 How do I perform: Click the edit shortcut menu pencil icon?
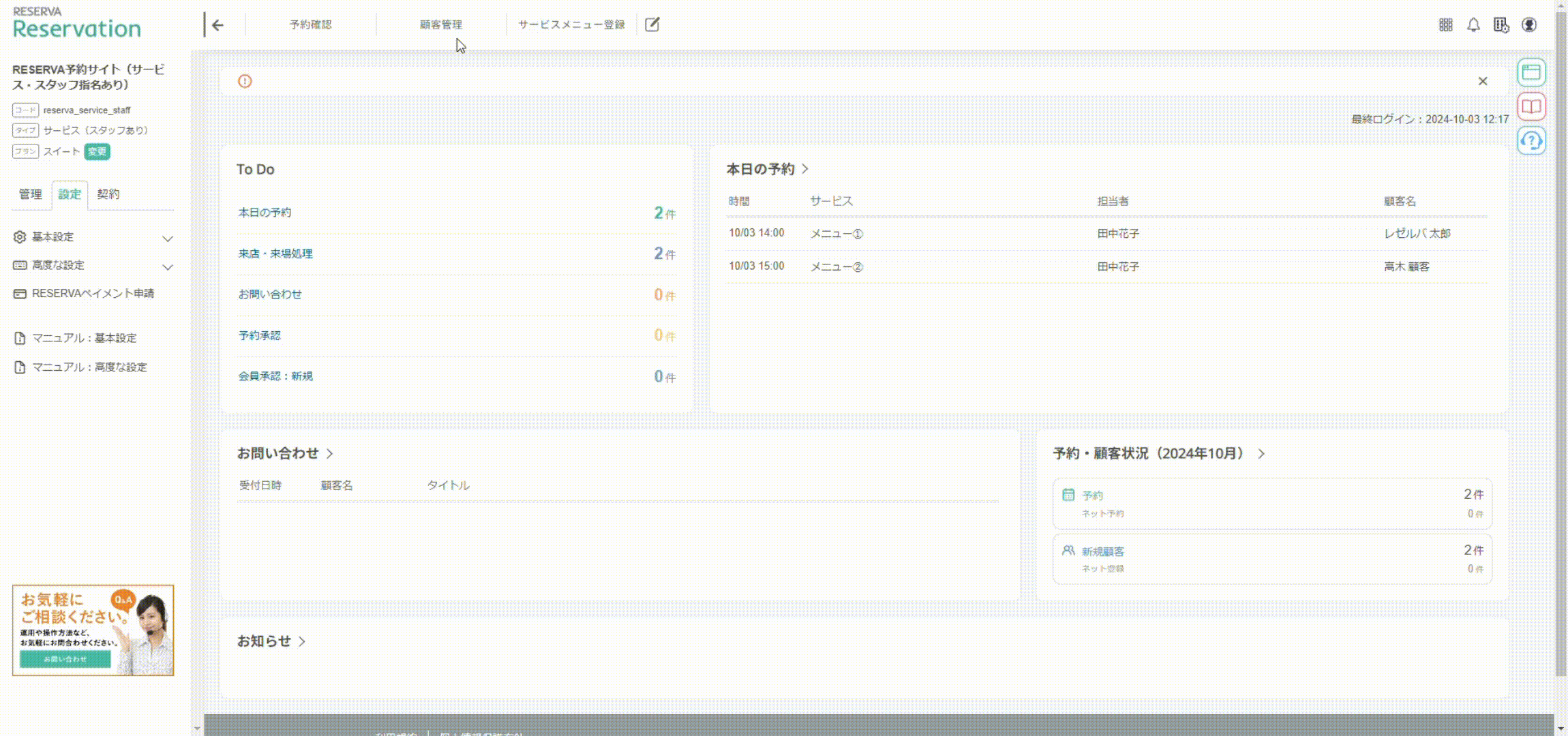click(x=652, y=25)
